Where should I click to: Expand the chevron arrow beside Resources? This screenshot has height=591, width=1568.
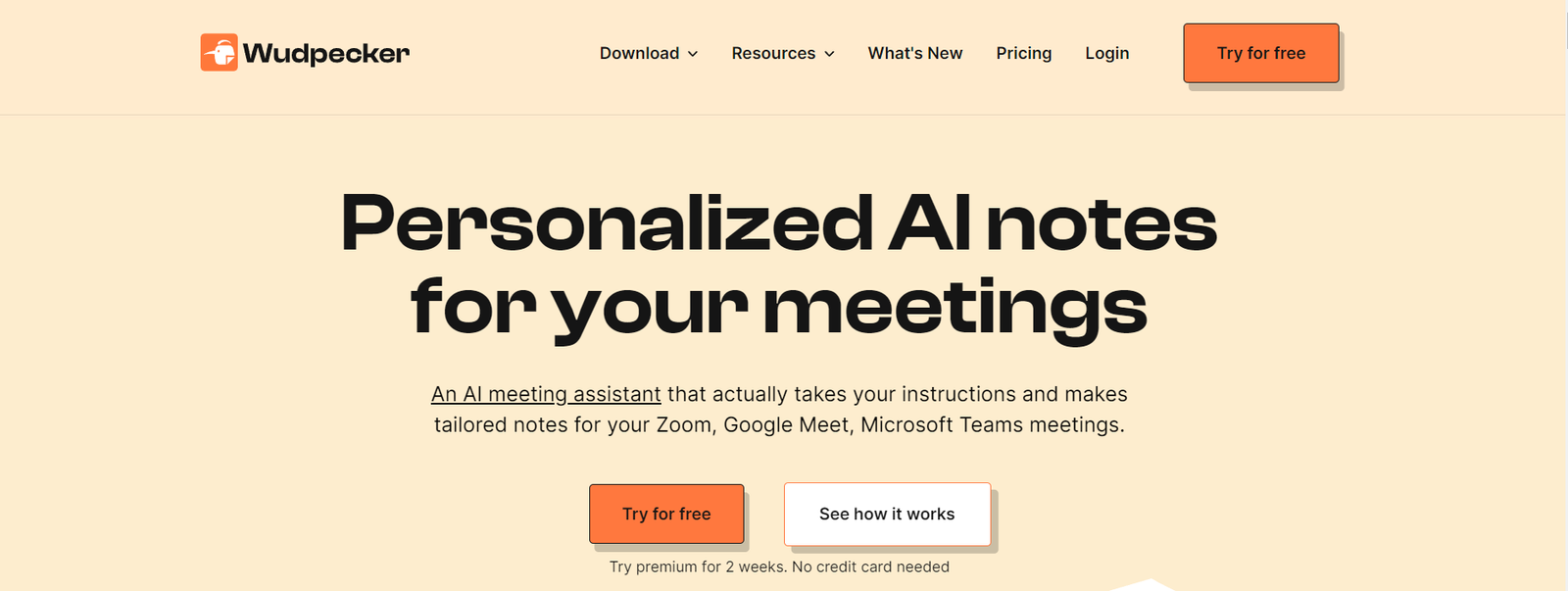tap(829, 54)
